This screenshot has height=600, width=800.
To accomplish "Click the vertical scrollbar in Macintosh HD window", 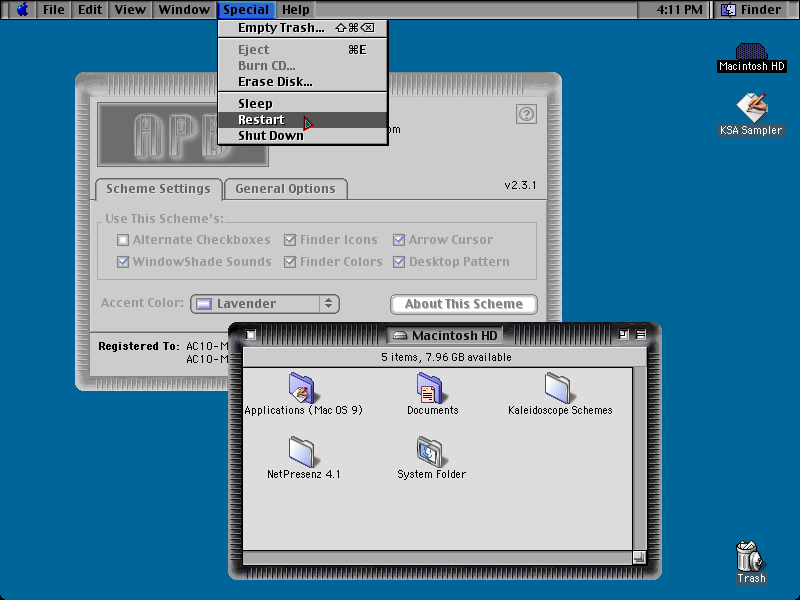I will 639,459.
